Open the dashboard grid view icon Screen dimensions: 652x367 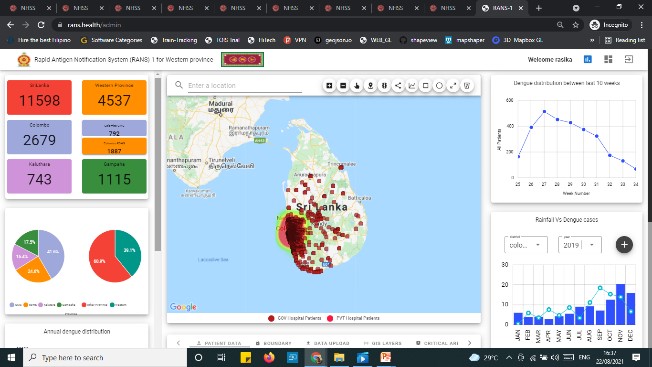point(608,59)
